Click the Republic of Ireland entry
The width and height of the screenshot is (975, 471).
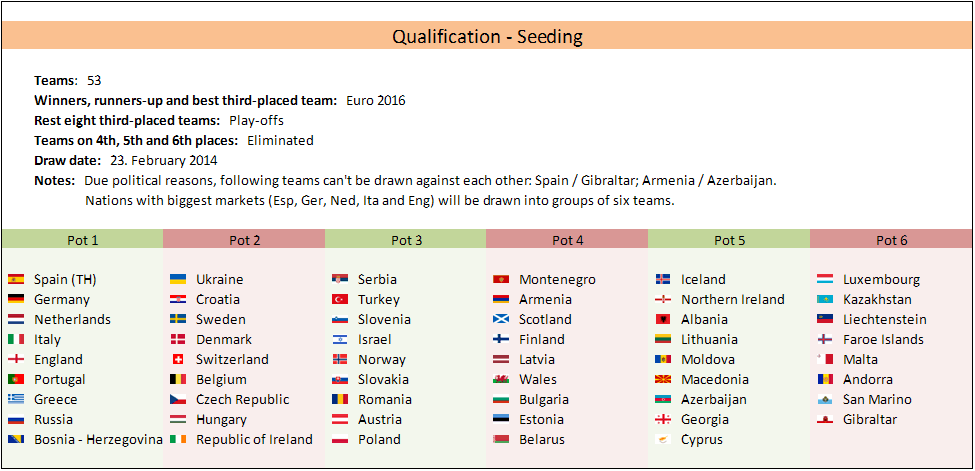(x=254, y=440)
